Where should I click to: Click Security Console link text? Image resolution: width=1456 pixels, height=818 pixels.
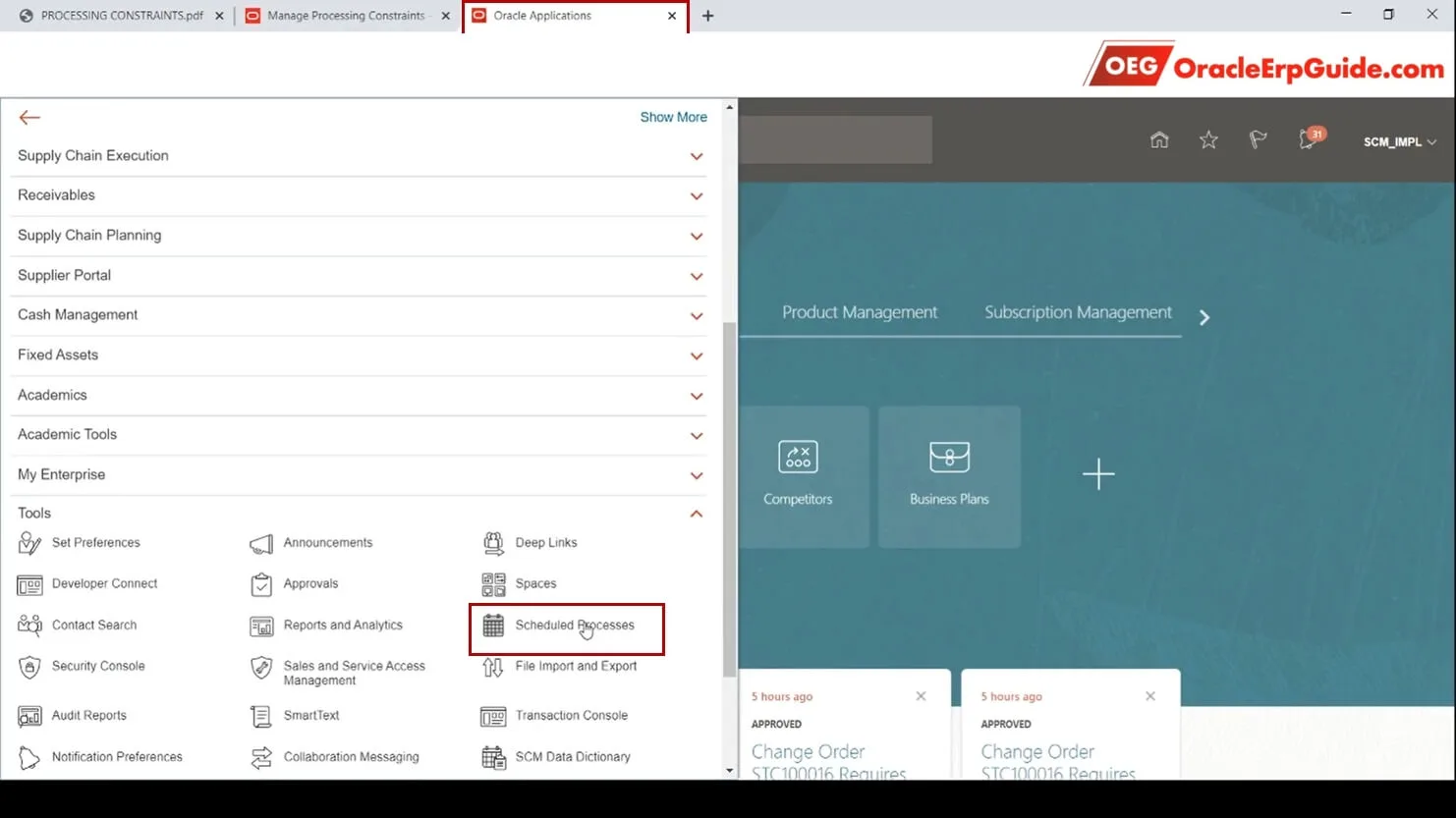click(x=98, y=666)
